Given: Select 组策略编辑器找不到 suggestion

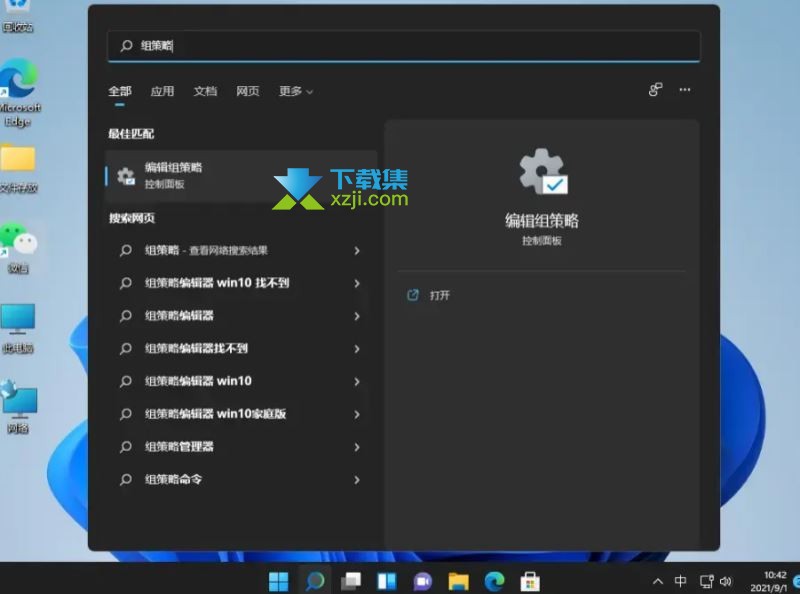Looking at the screenshot, I should 241,349.
